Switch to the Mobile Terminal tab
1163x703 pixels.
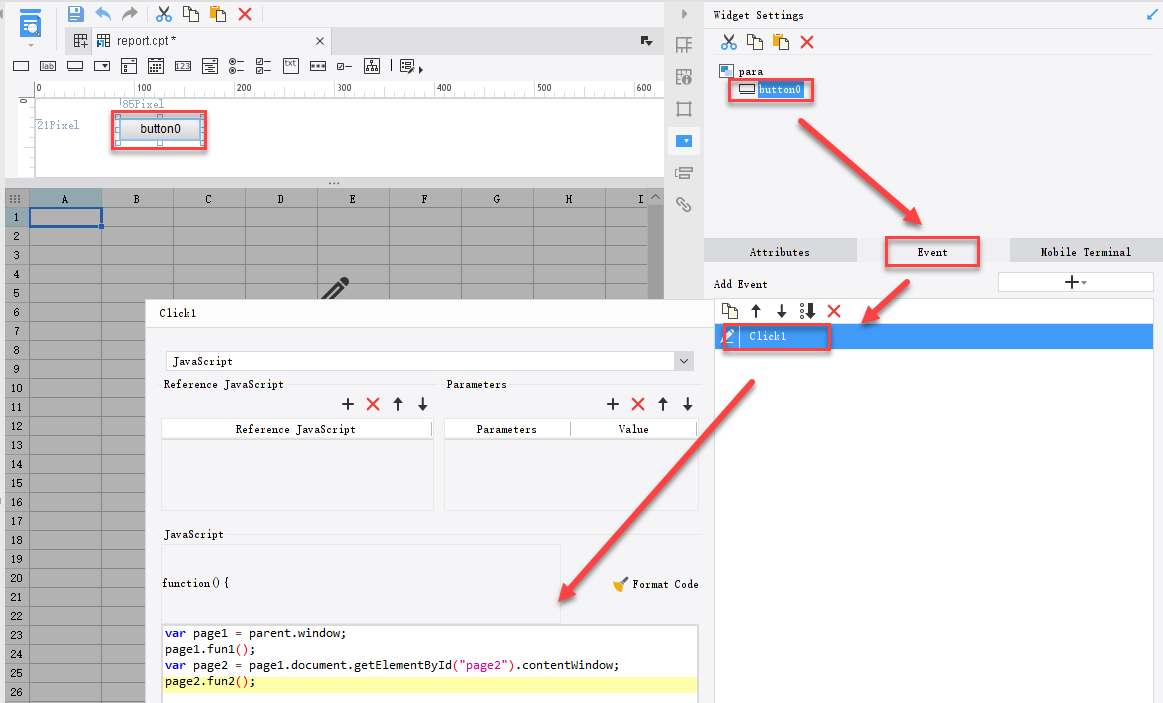[1085, 252]
